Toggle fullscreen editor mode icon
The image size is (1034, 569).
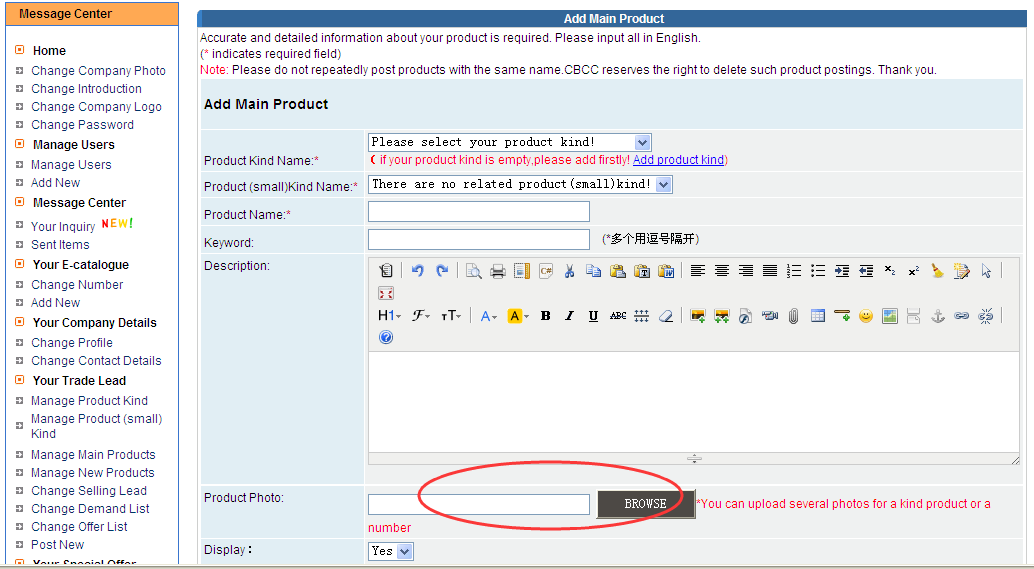pyautogui.click(x=386, y=293)
